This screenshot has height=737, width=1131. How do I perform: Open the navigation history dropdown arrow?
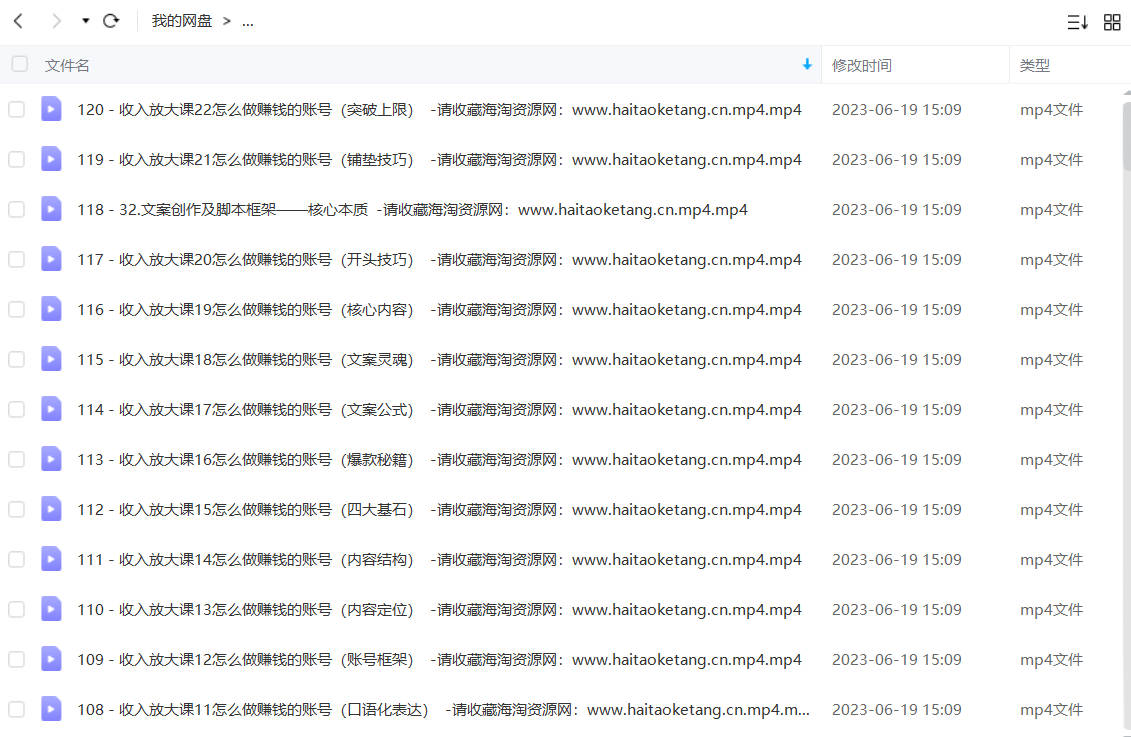[85, 21]
